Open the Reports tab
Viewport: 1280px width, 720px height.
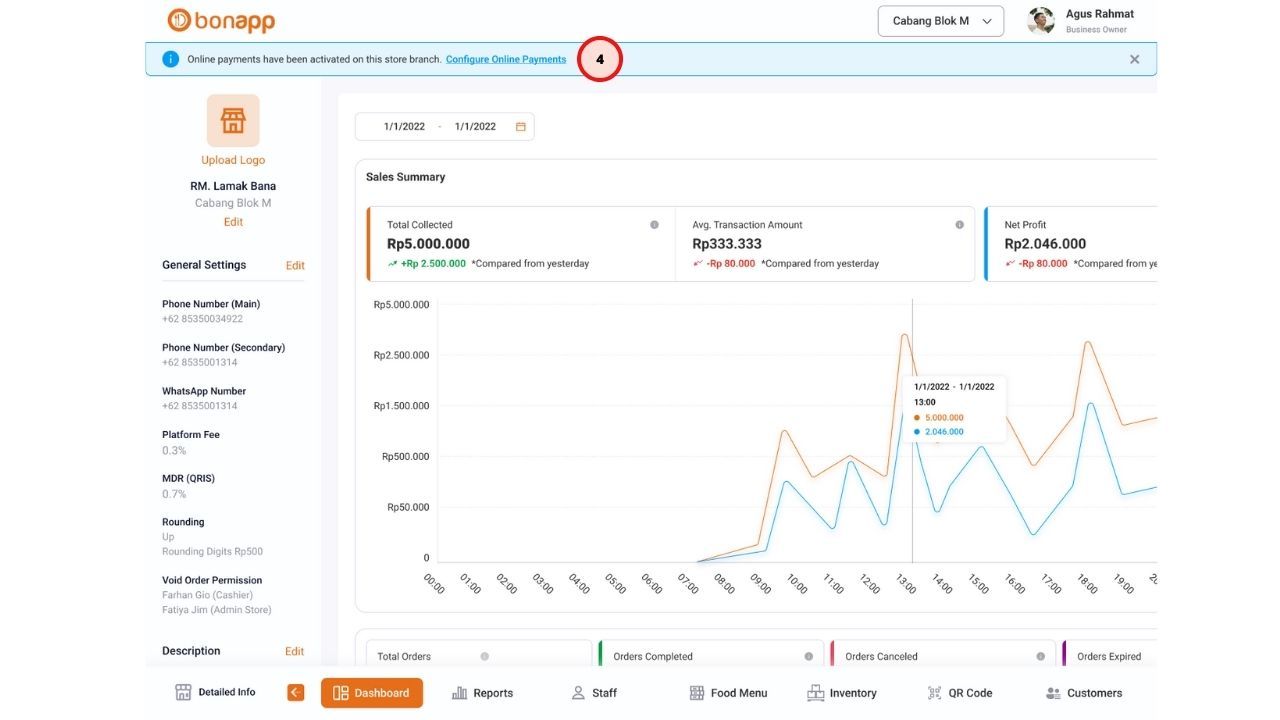(x=482, y=693)
